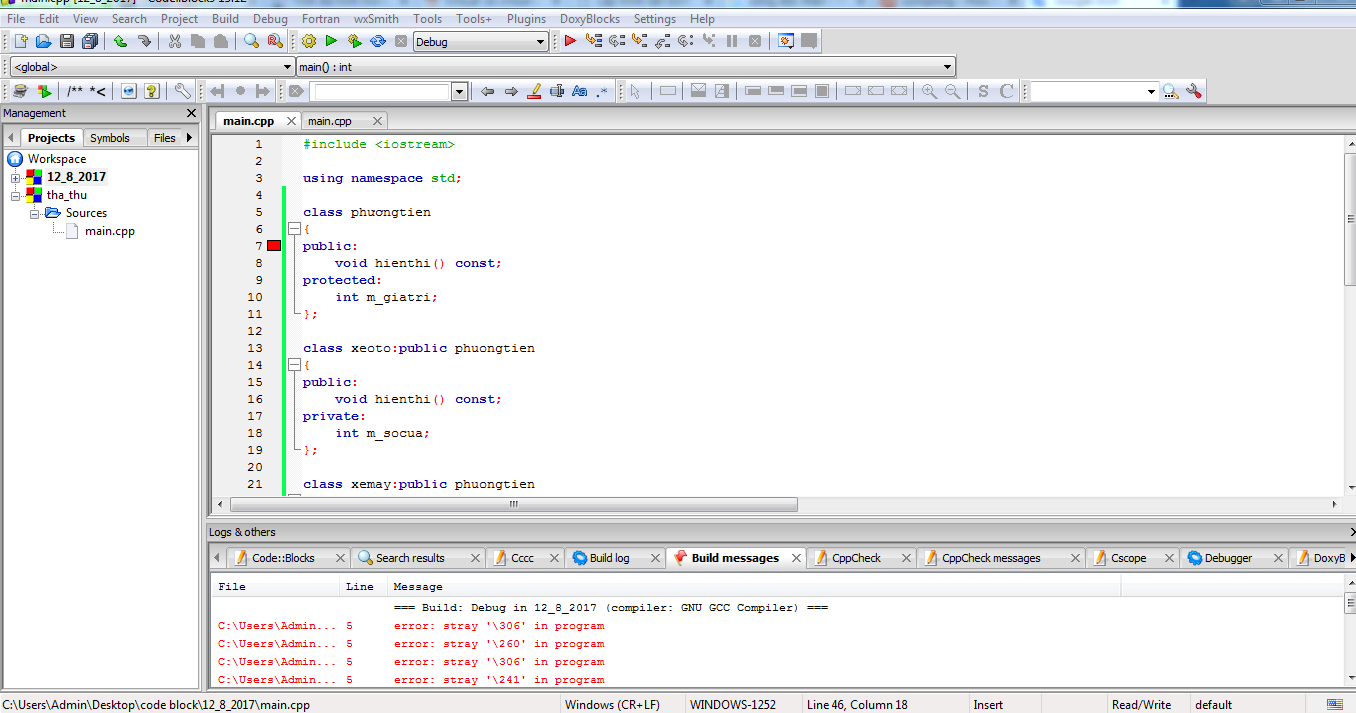The width and height of the screenshot is (1356, 713).
Task: Expand the 12_8_2017 project tree node
Action: tap(15, 177)
